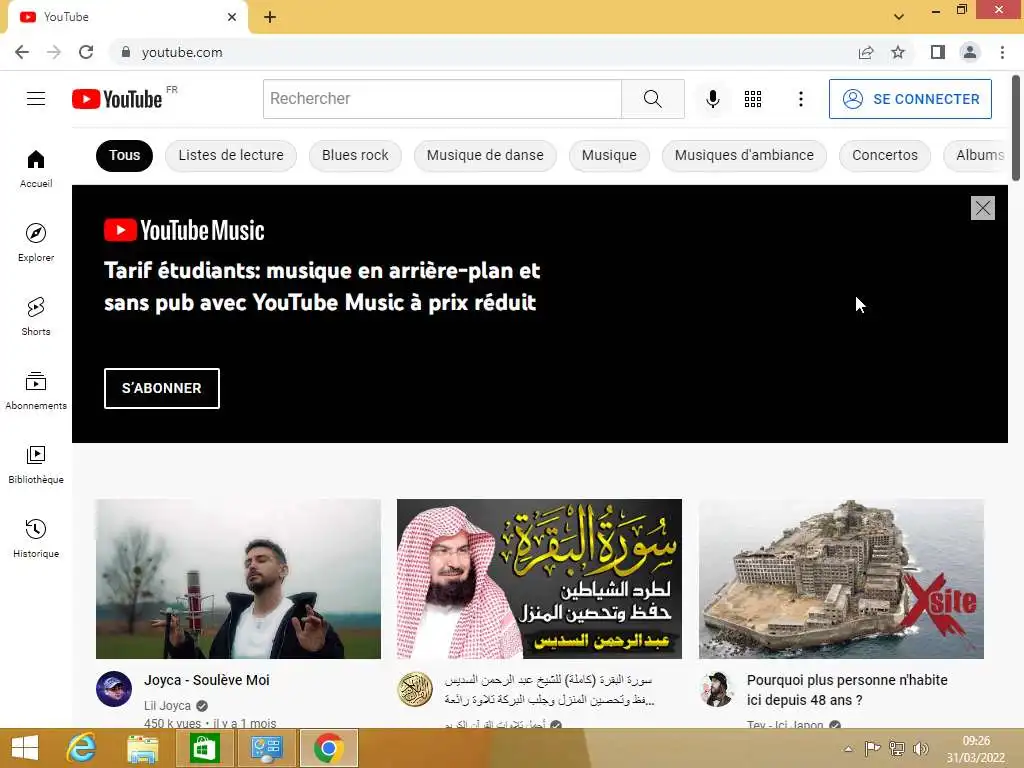Select the Listes de lecture chip
1024x768 pixels.
[x=231, y=155]
